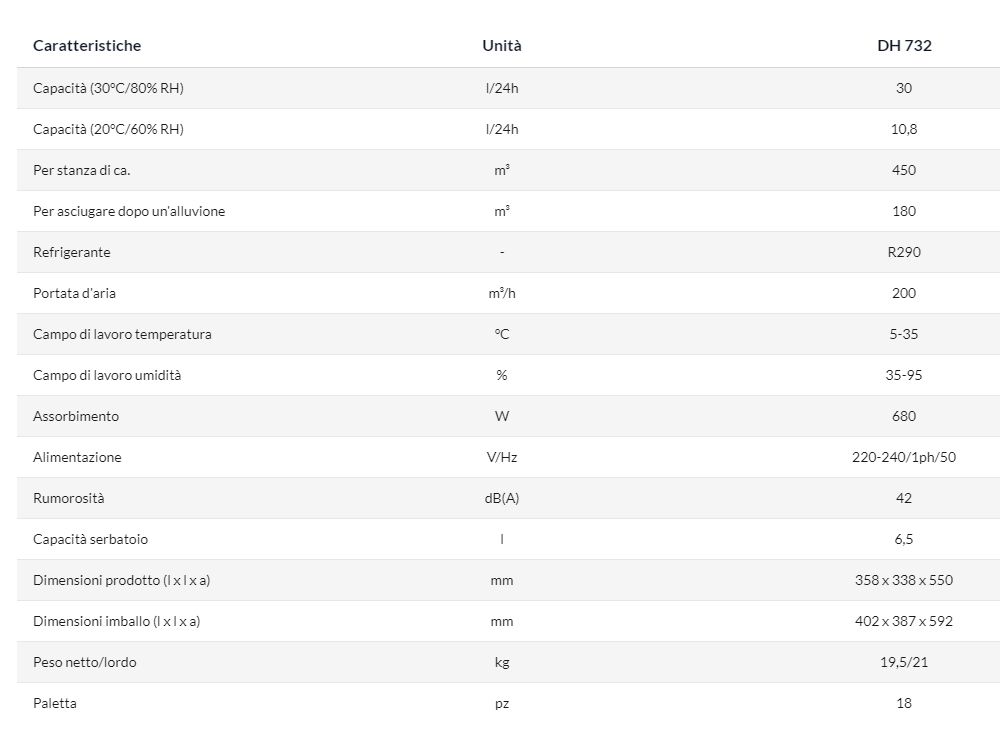This screenshot has height=736, width=1000.
Task: Click the Caratteristiche column header
Action: pos(87,45)
